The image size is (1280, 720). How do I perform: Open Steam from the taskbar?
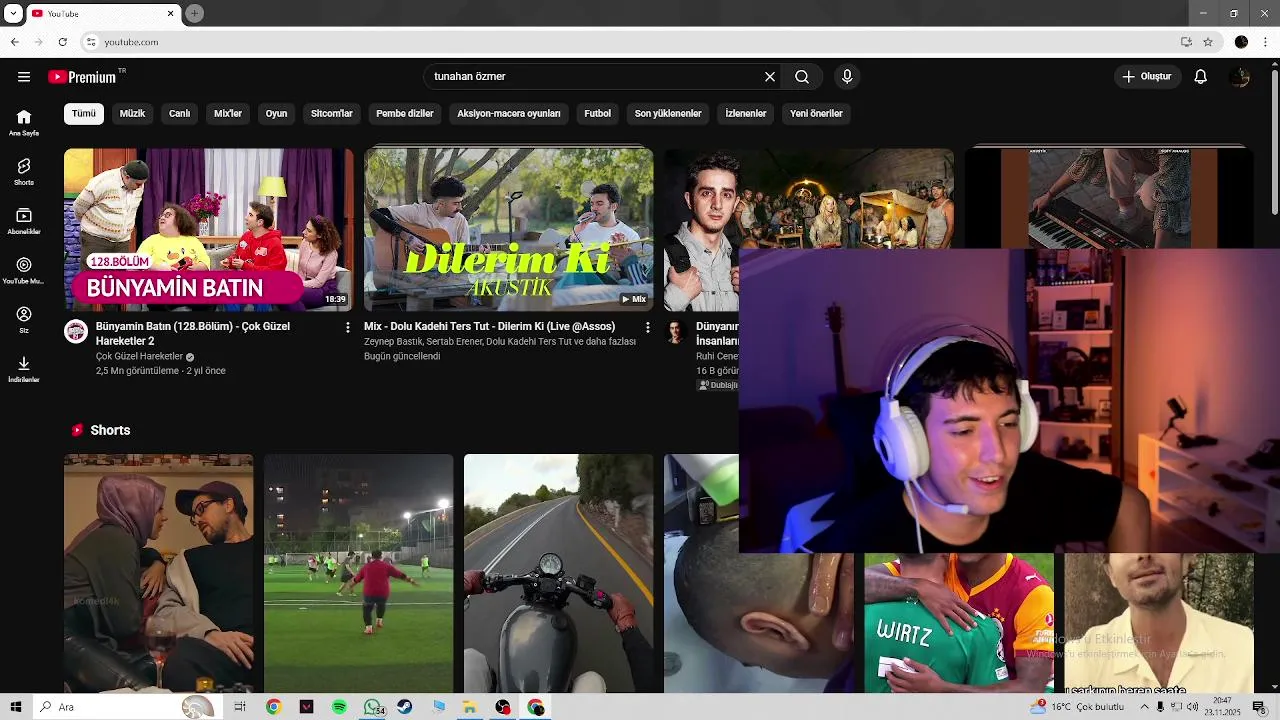tap(404, 707)
